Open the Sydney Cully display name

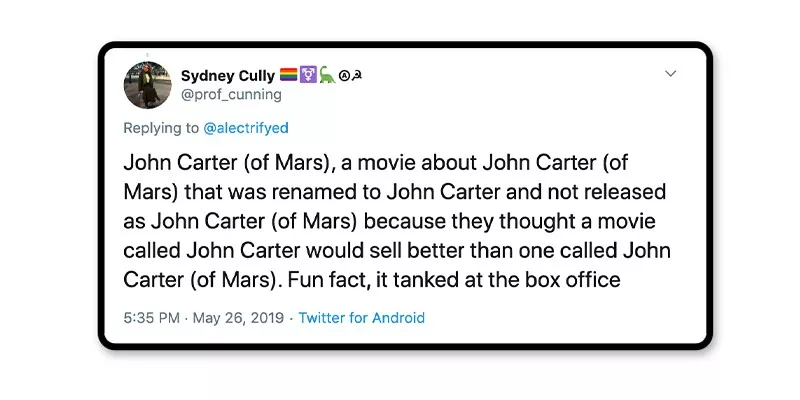225,75
